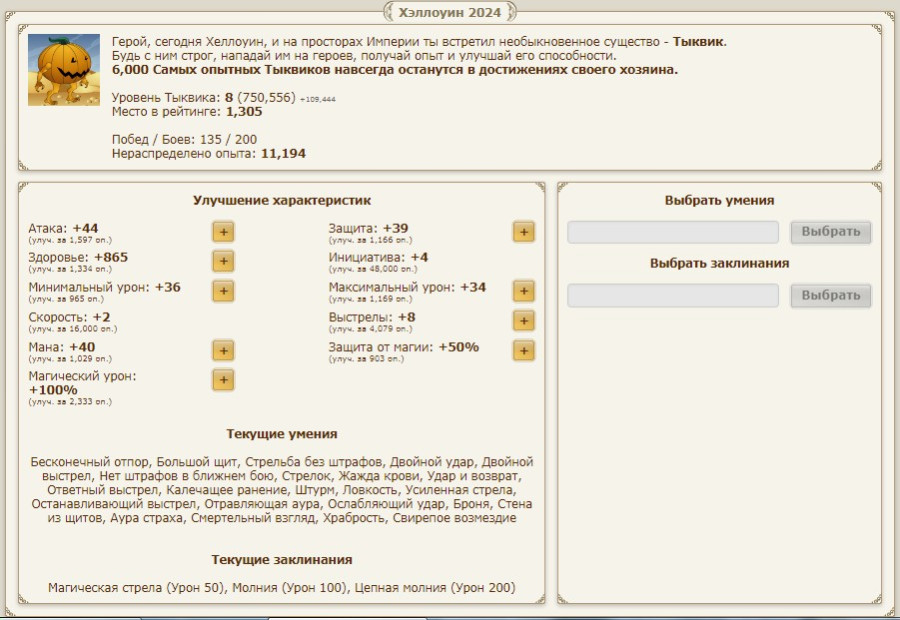The image size is (900, 620).
Task: Select the Улучшение характеристик heading
Action: (281, 201)
